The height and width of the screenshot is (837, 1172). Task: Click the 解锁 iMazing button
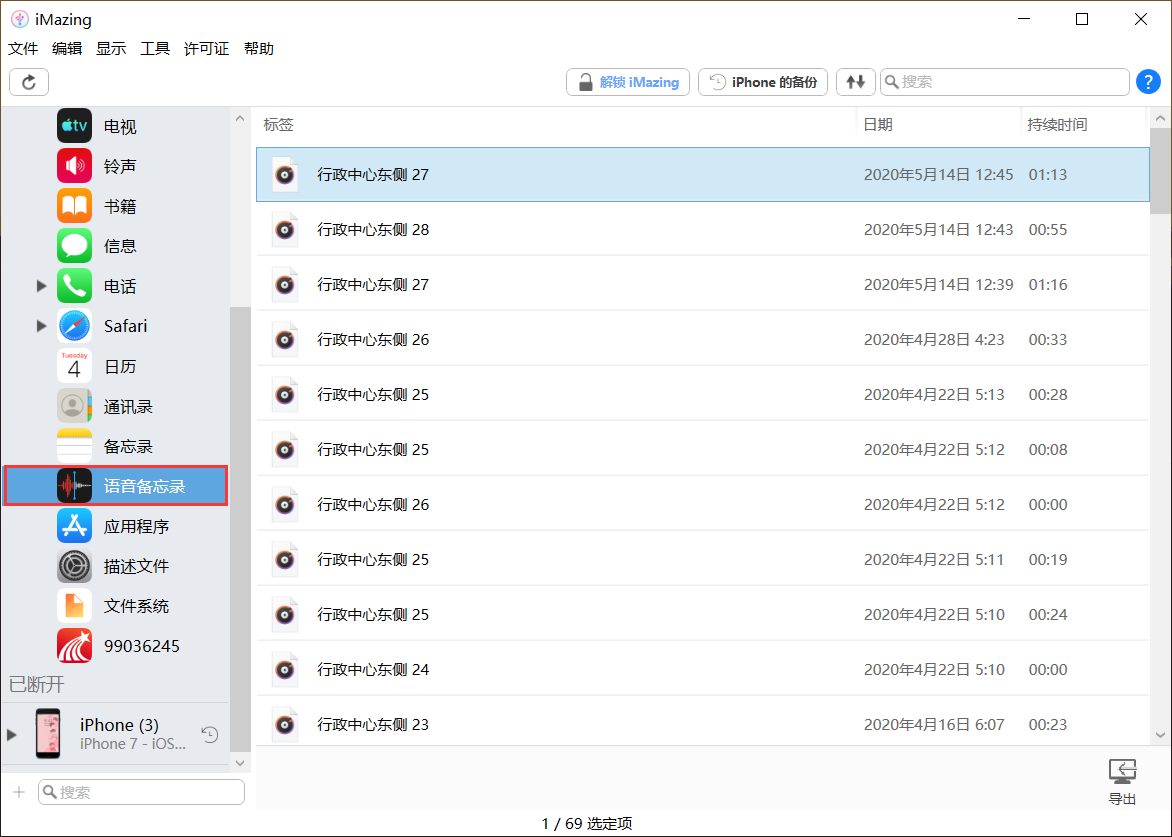click(627, 82)
